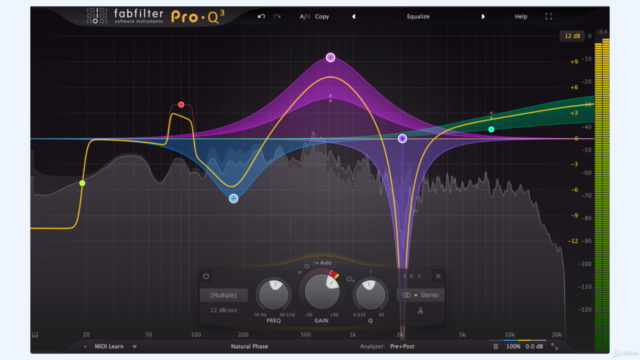The height and width of the screenshot is (360, 640).
Task: Click the Q knob
Action: click(370, 294)
